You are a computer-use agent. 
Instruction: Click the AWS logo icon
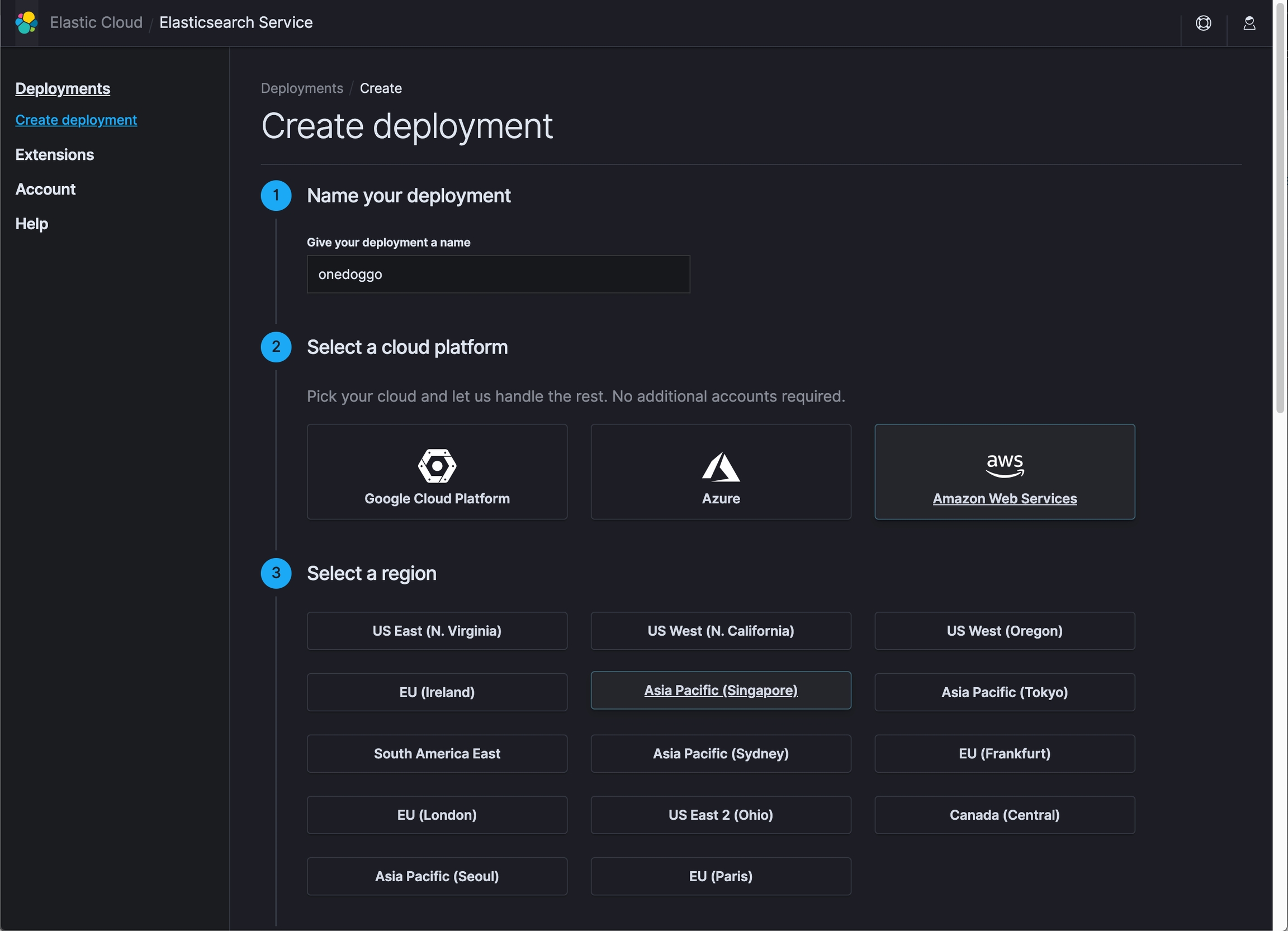pyautogui.click(x=1004, y=465)
